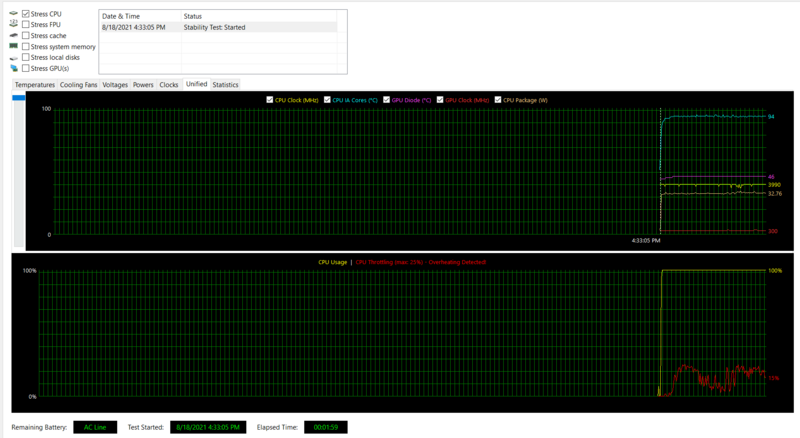Toggle the CPU Package (W) graph checkbox
This screenshot has width=800, height=438.
(498, 100)
